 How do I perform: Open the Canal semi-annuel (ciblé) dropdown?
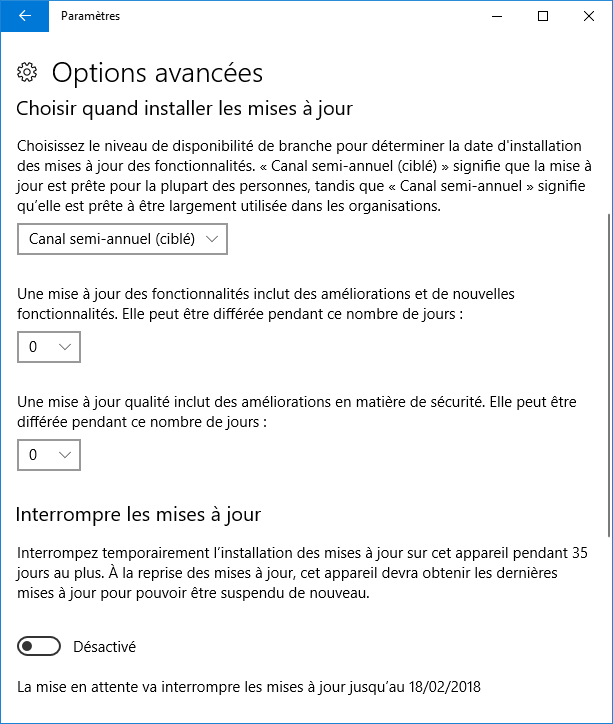click(x=122, y=239)
